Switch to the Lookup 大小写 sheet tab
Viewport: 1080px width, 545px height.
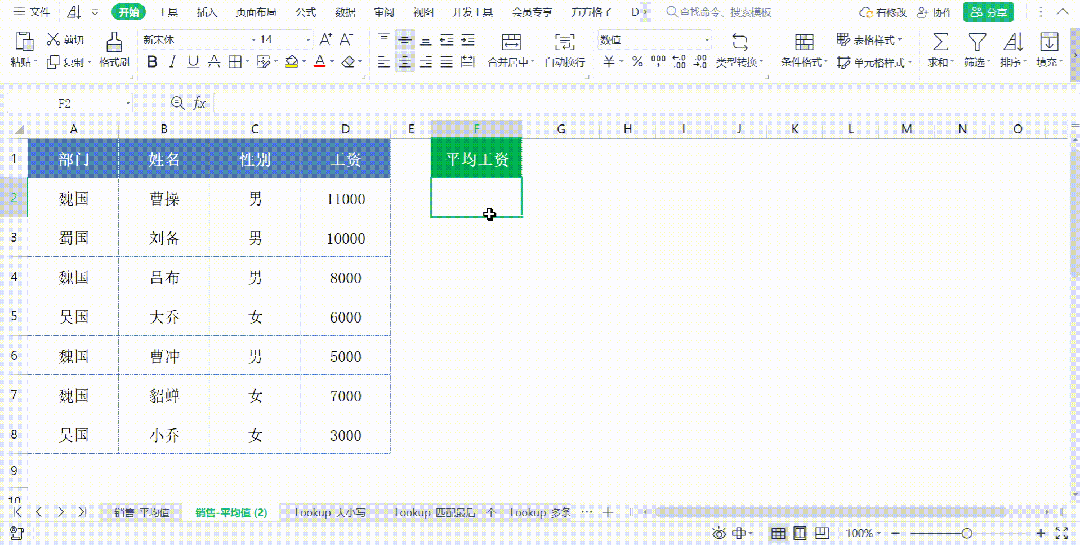329,512
